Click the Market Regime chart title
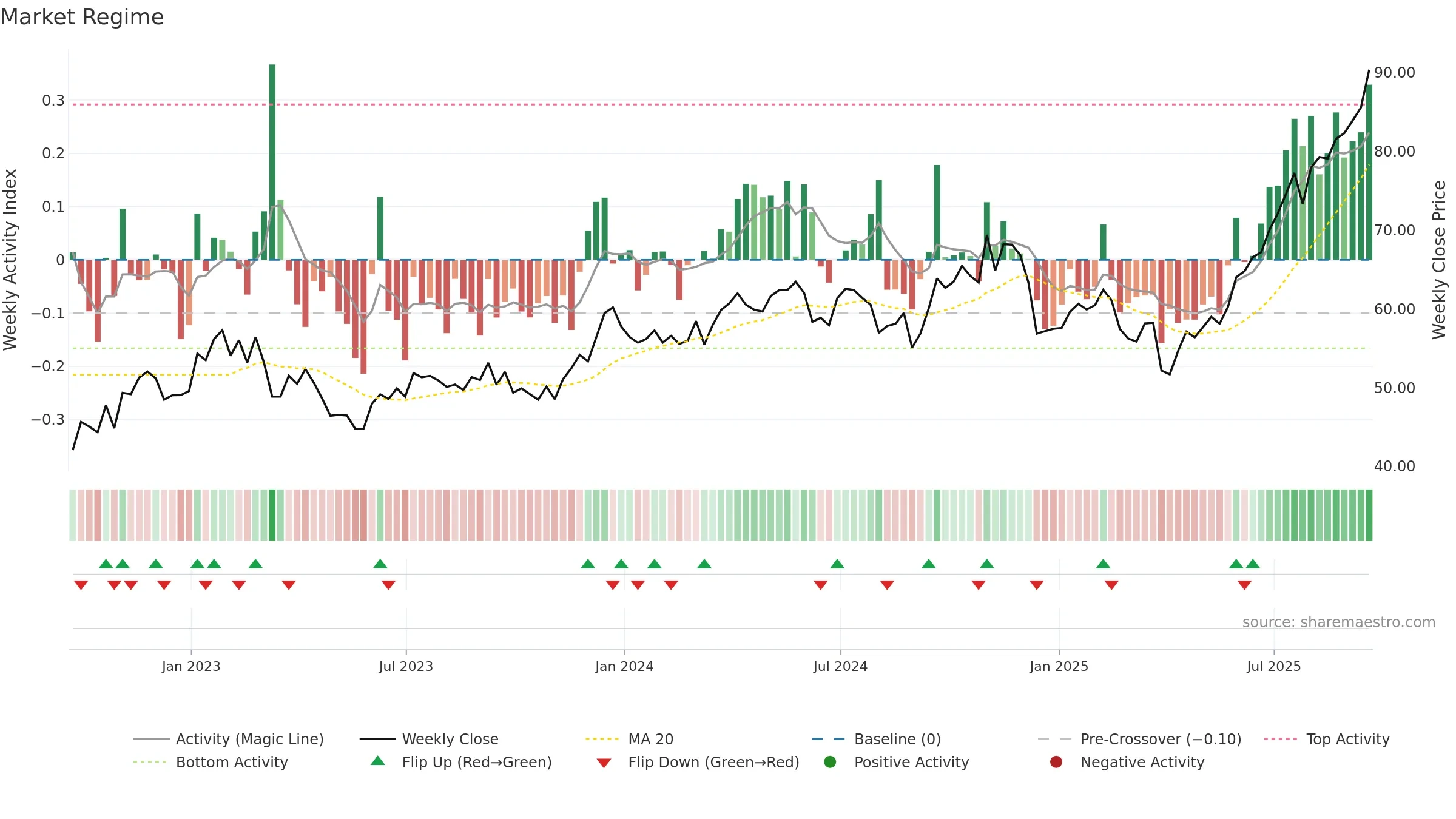Image resolution: width=1456 pixels, height=819 pixels. pyautogui.click(x=82, y=17)
